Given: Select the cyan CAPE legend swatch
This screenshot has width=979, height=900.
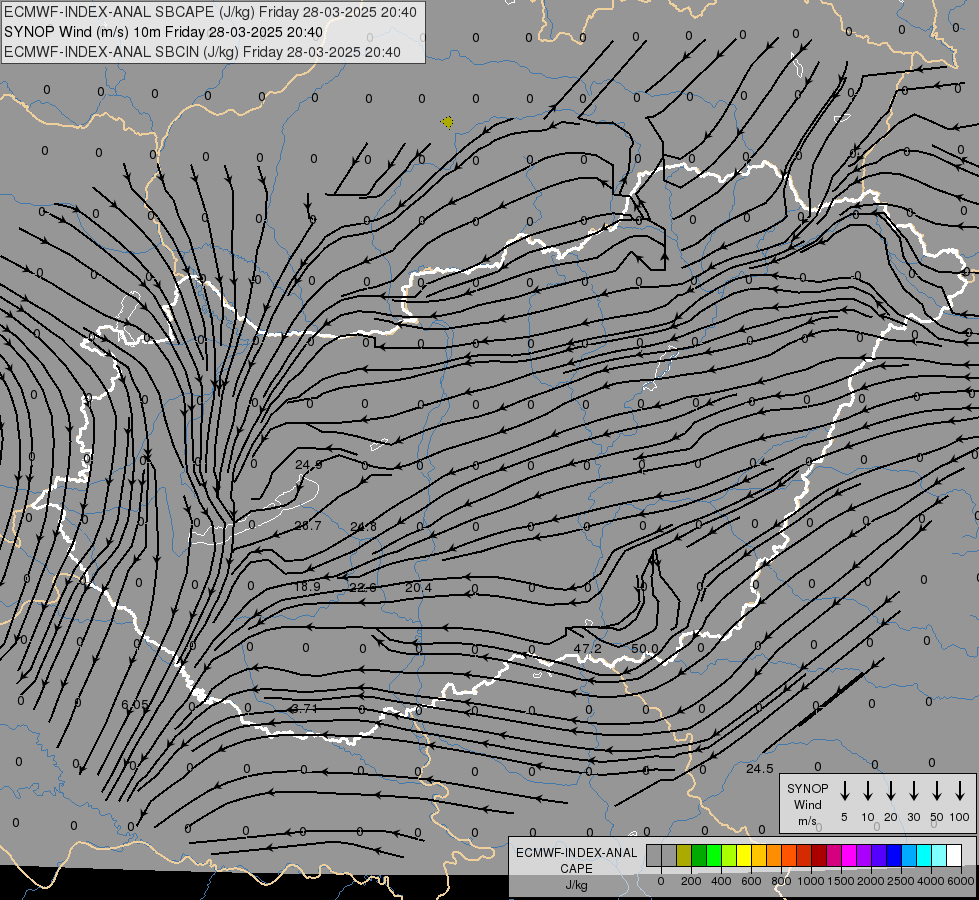Looking at the screenshot, I should tap(924, 855).
